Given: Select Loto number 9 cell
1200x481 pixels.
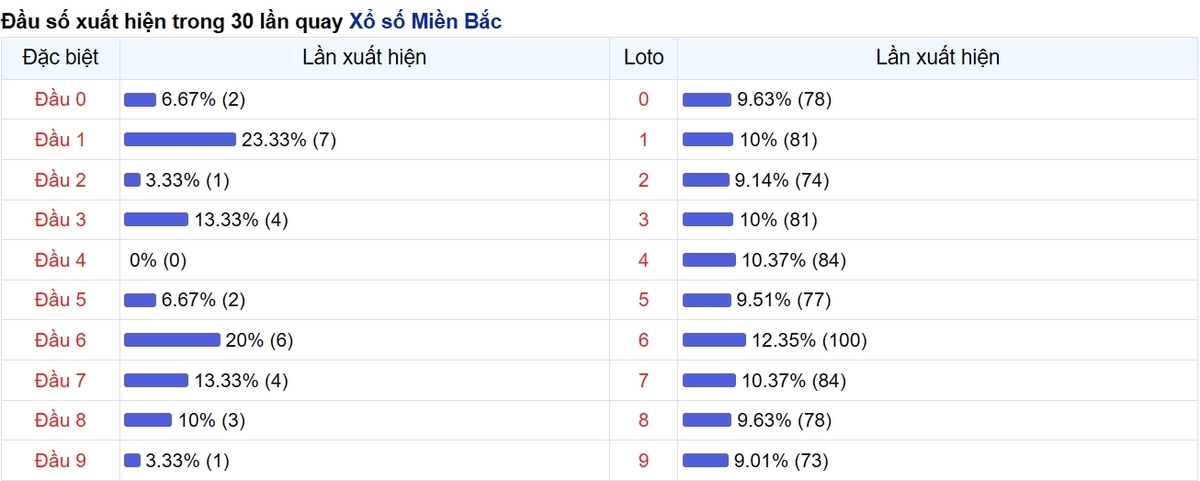Looking at the screenshot, I should [x=643, y=460].
